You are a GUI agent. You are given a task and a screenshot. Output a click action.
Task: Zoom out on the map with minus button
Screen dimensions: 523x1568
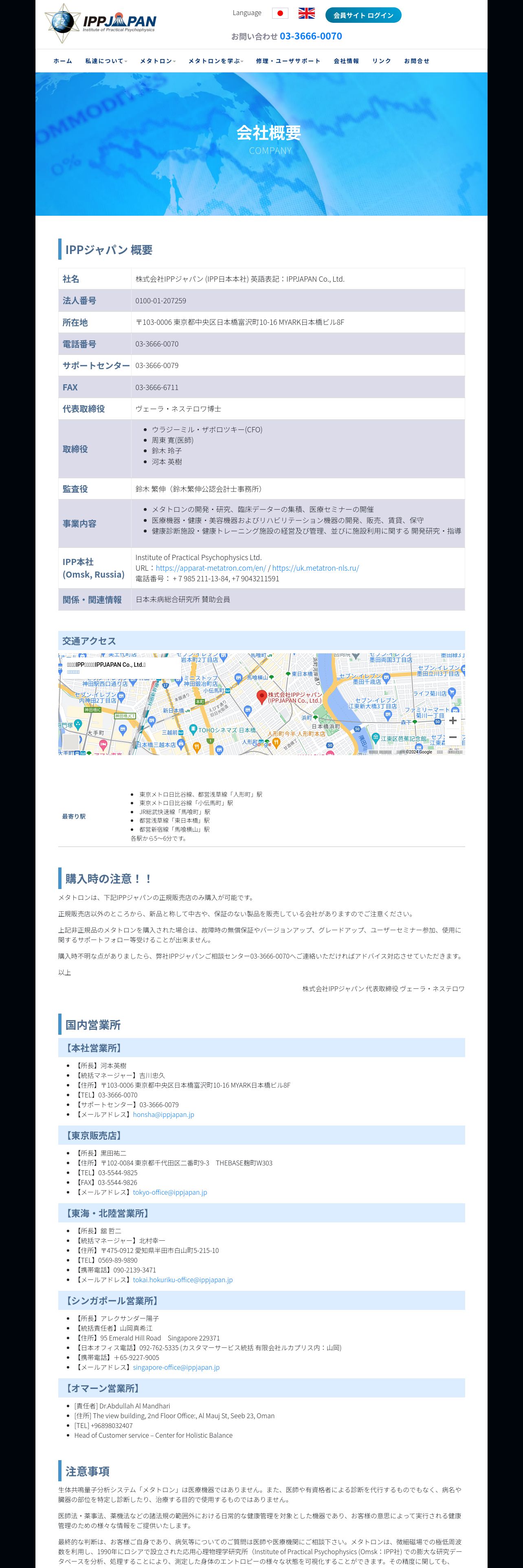[x=453, y=737]
